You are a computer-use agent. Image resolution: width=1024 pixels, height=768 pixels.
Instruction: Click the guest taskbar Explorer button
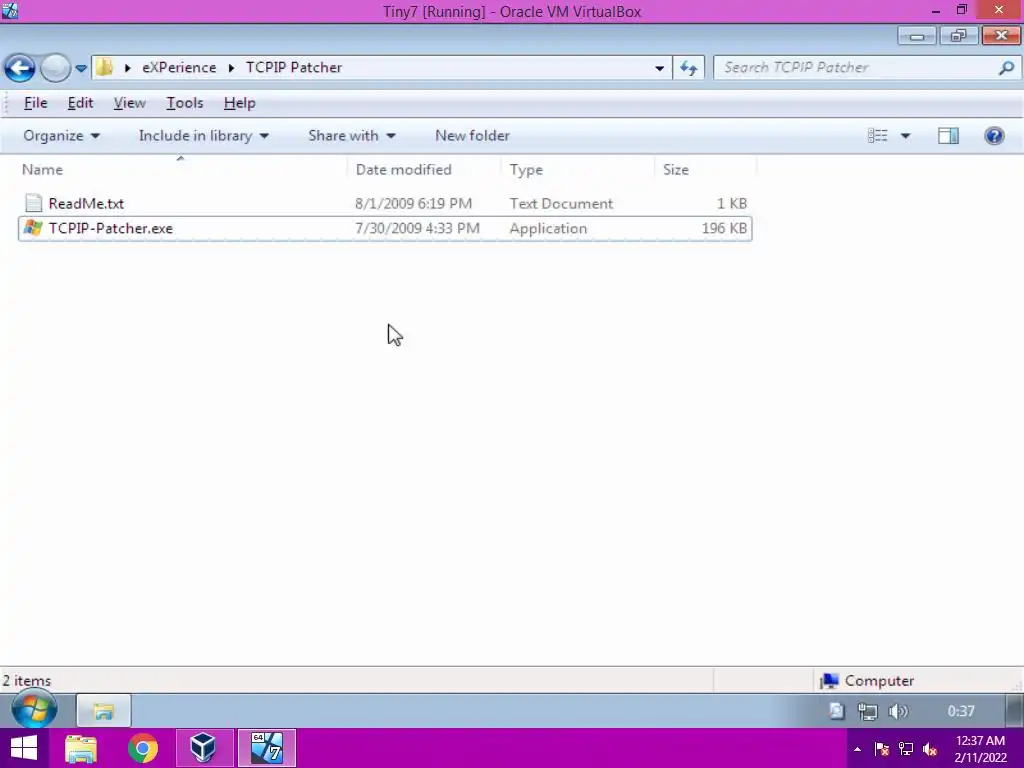click(104, 711)
